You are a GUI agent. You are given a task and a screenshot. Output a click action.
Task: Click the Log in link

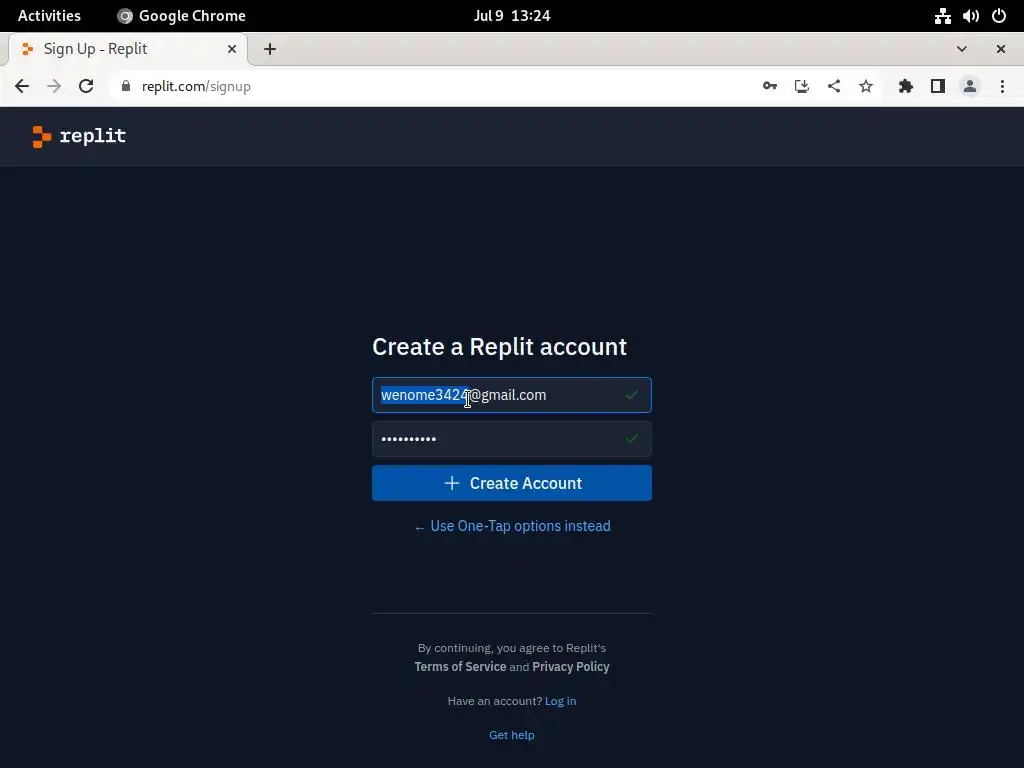point(560,701)
